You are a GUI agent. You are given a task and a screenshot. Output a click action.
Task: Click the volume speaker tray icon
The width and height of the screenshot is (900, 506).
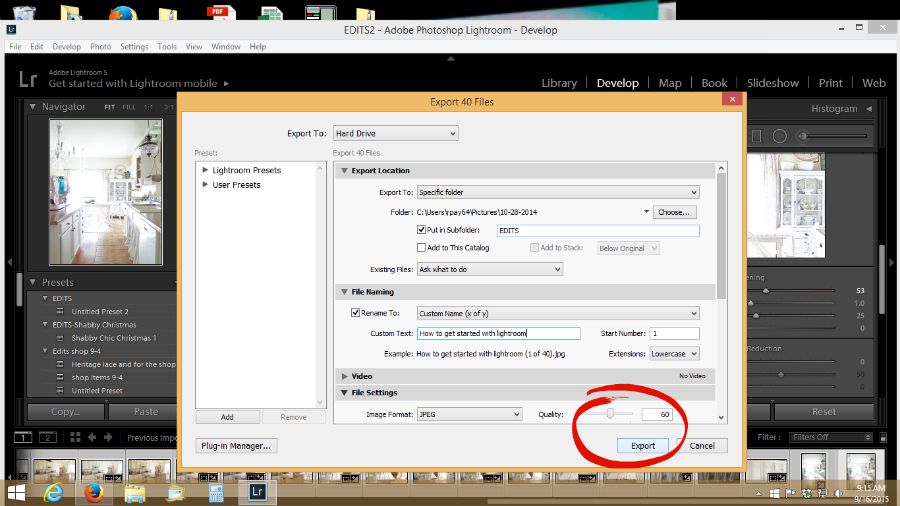point(838,493)
